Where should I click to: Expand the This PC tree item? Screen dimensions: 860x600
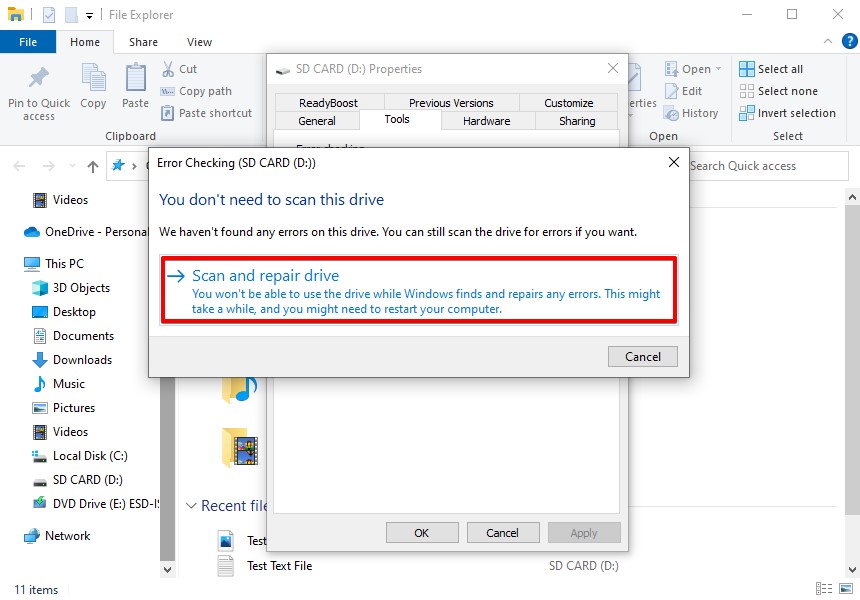18,263
